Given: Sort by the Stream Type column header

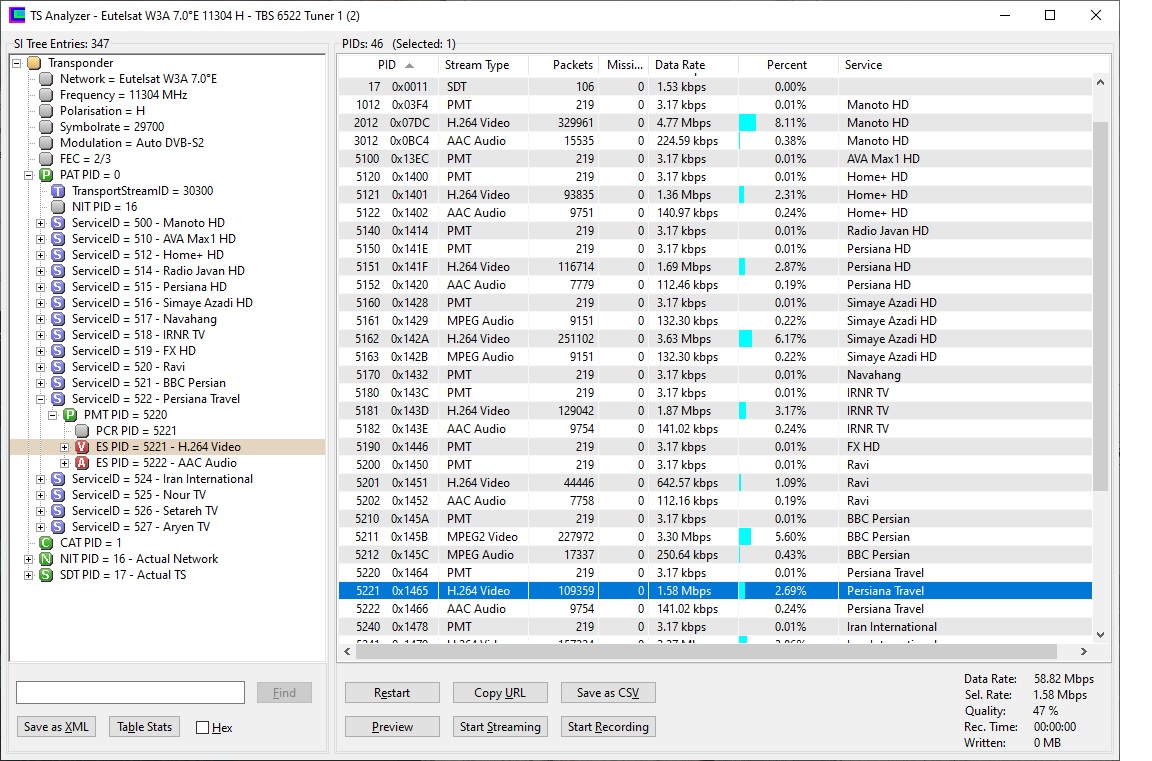Looking at the screenshot, I should (x=483, y=65).
